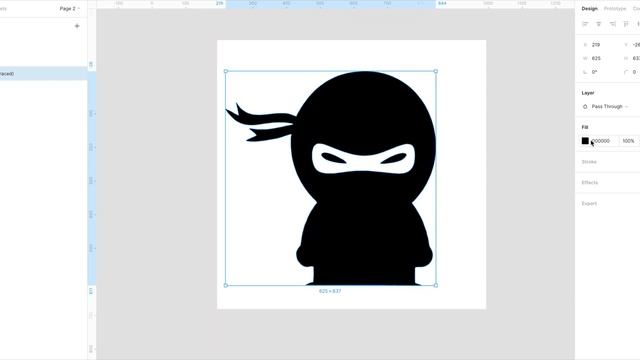Viewport: 640px width, 360px height.
Task: Click the align left icon
Action: click(585, 24)
